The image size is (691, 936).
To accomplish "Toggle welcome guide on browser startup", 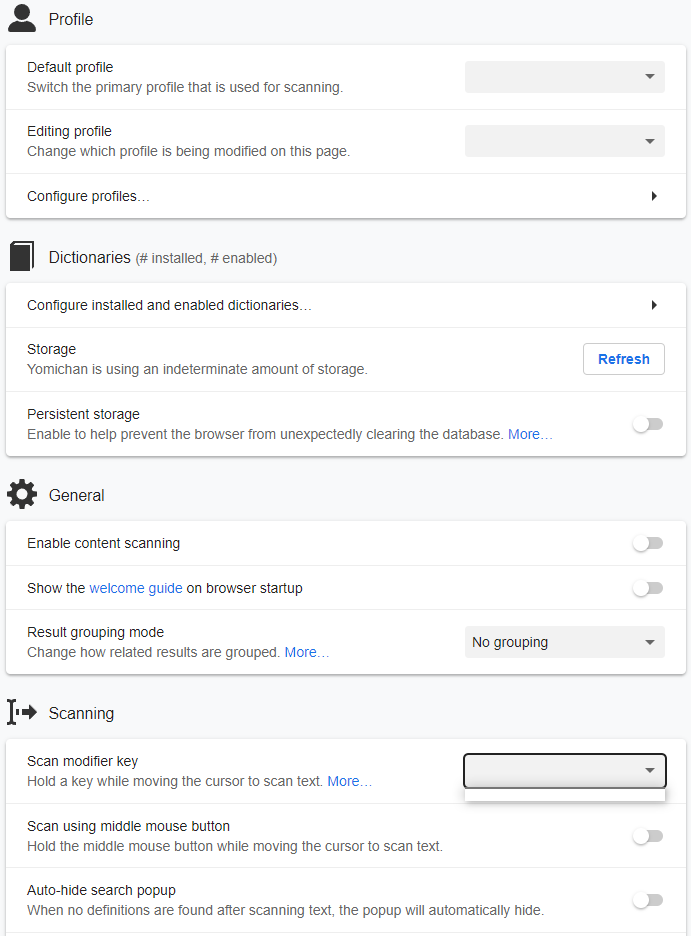I will (x=648, y=588).
